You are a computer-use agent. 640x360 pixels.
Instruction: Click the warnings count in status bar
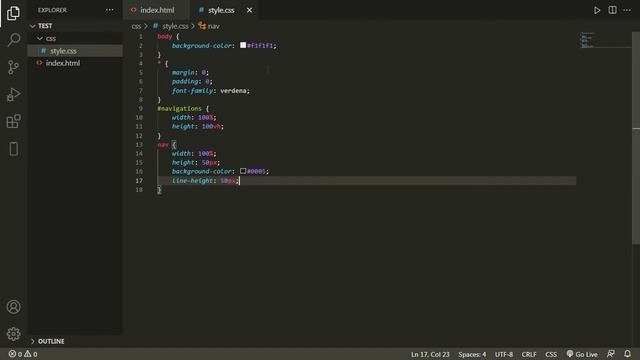(x=30, y=354)
